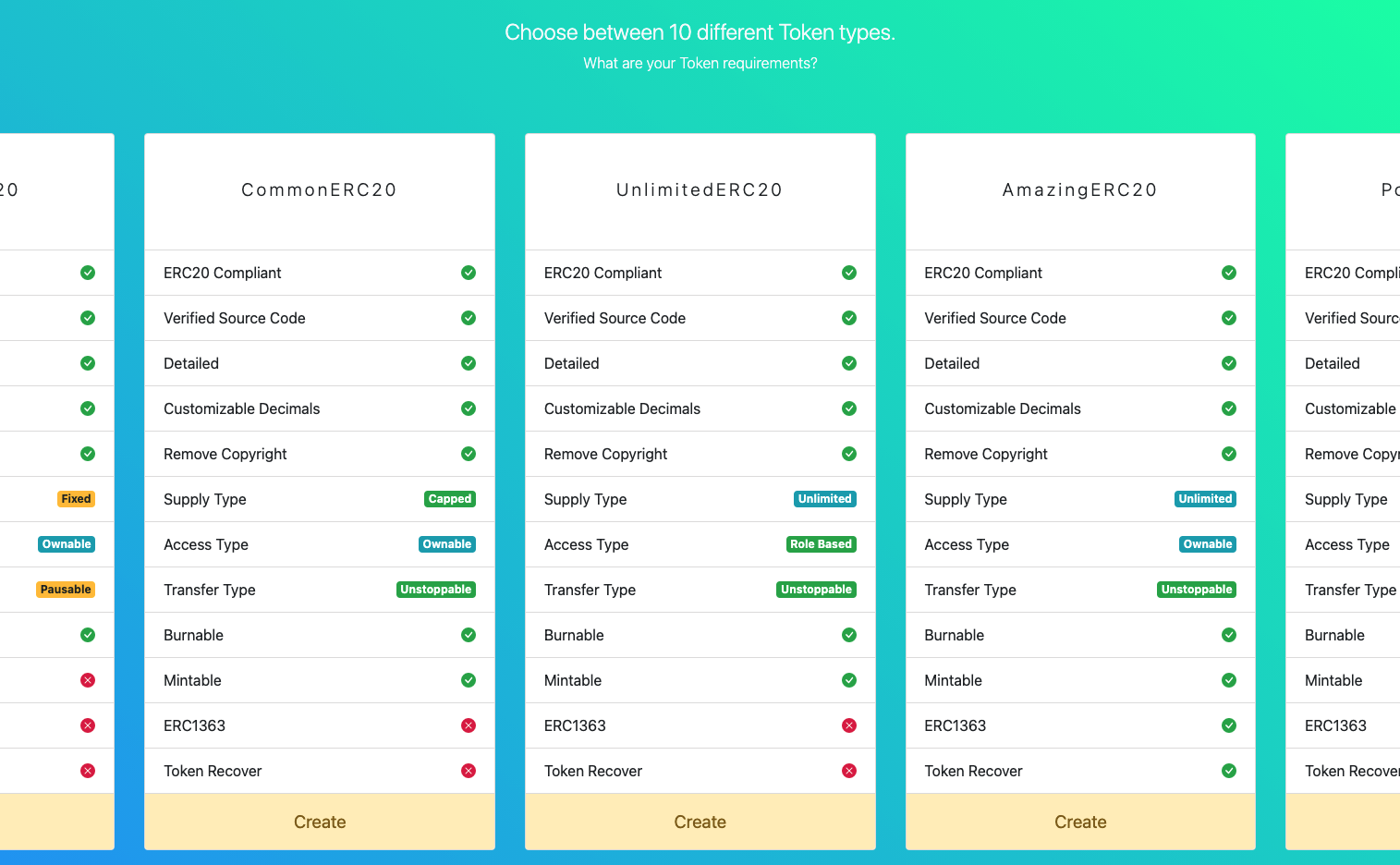Click the red Token Recover cross on UnlimitedERC20

click(849, 771)
